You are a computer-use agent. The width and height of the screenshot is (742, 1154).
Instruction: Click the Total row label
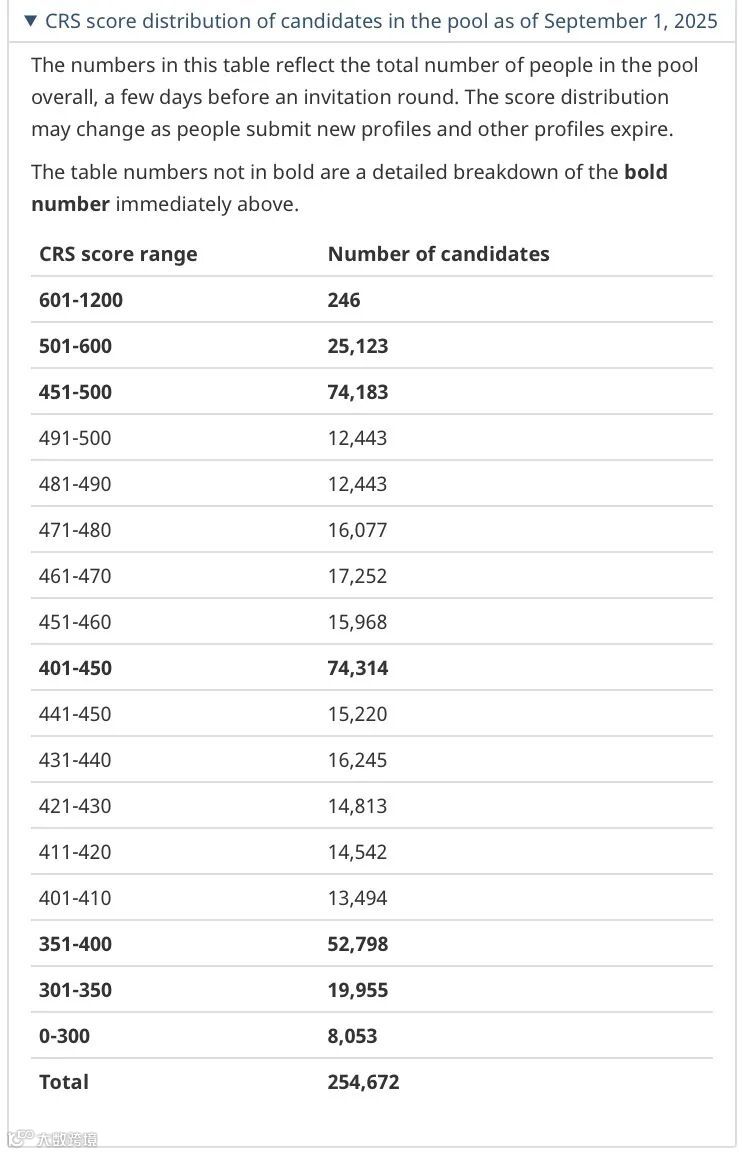[x=64, y=1082]
